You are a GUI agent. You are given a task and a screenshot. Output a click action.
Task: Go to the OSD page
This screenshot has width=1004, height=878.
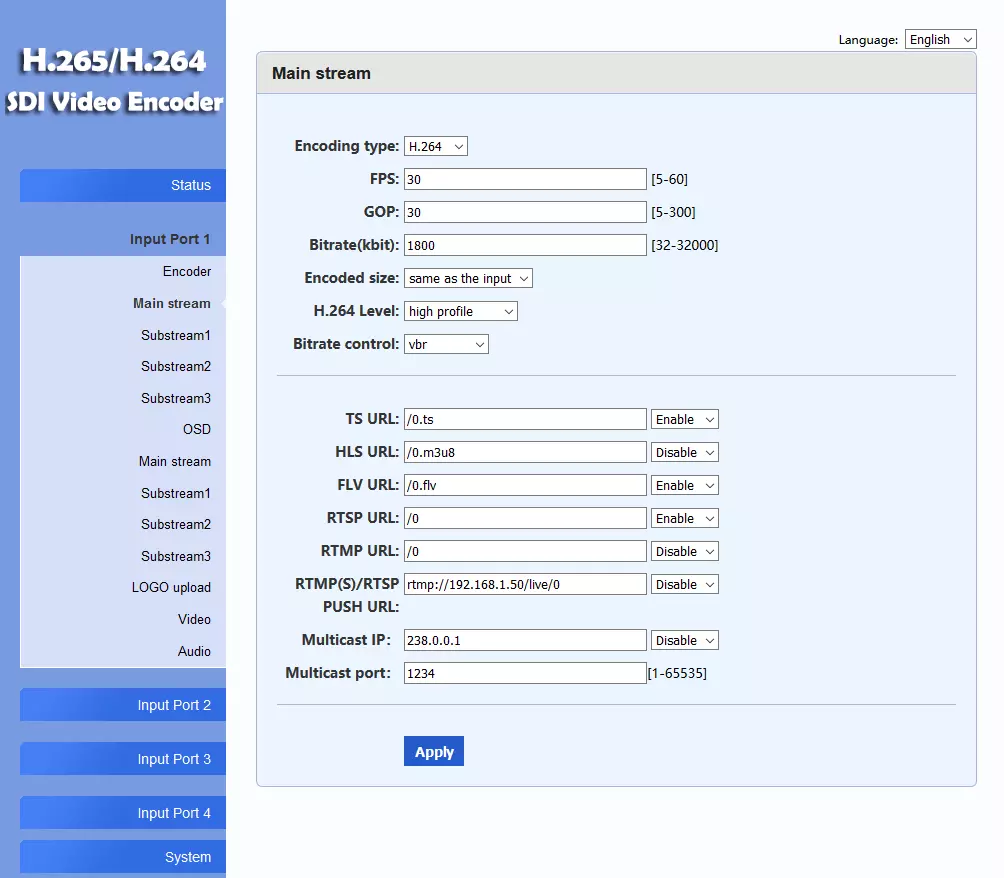pos(197,429)
